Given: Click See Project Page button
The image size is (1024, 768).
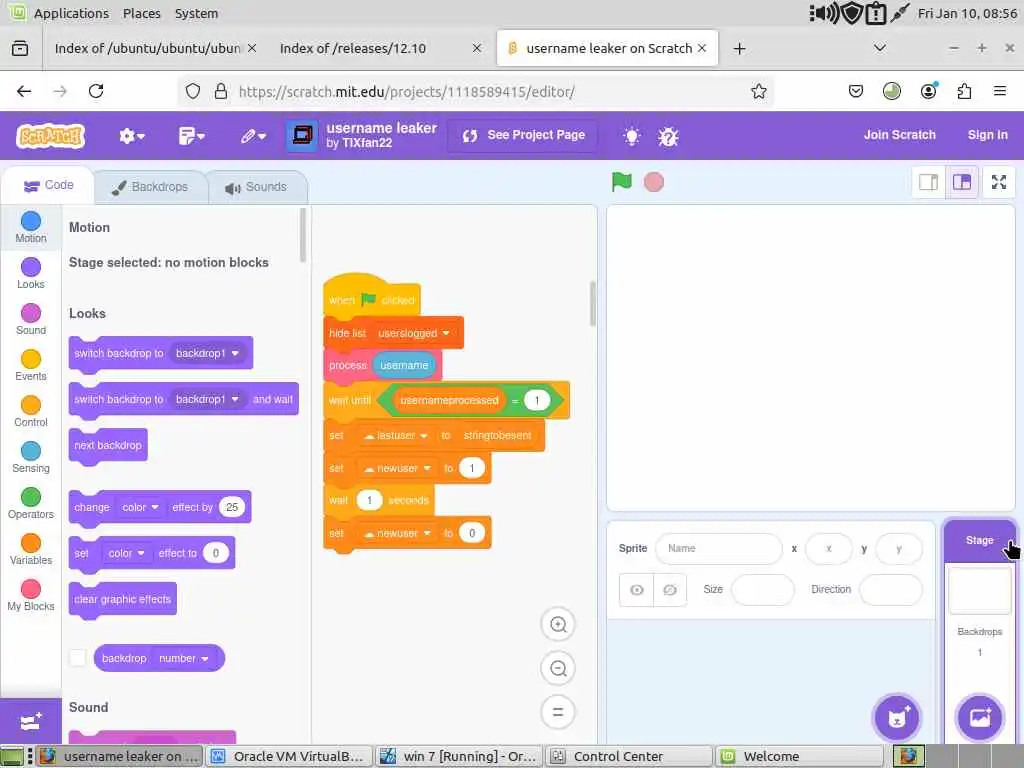Looking at the screenshot, I should (523, 135).
